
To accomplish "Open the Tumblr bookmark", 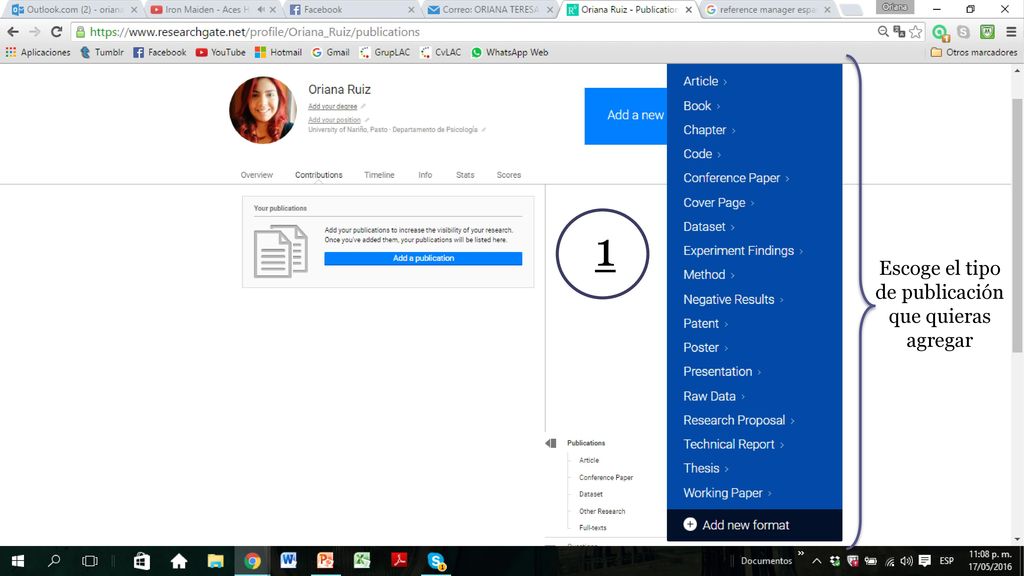I will 102,52.
